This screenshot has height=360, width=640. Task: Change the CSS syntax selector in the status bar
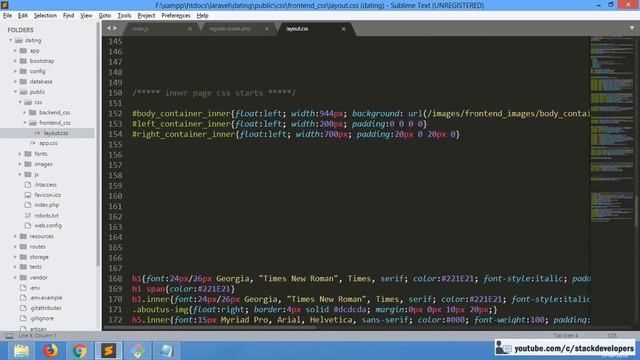tap(612, 336)
